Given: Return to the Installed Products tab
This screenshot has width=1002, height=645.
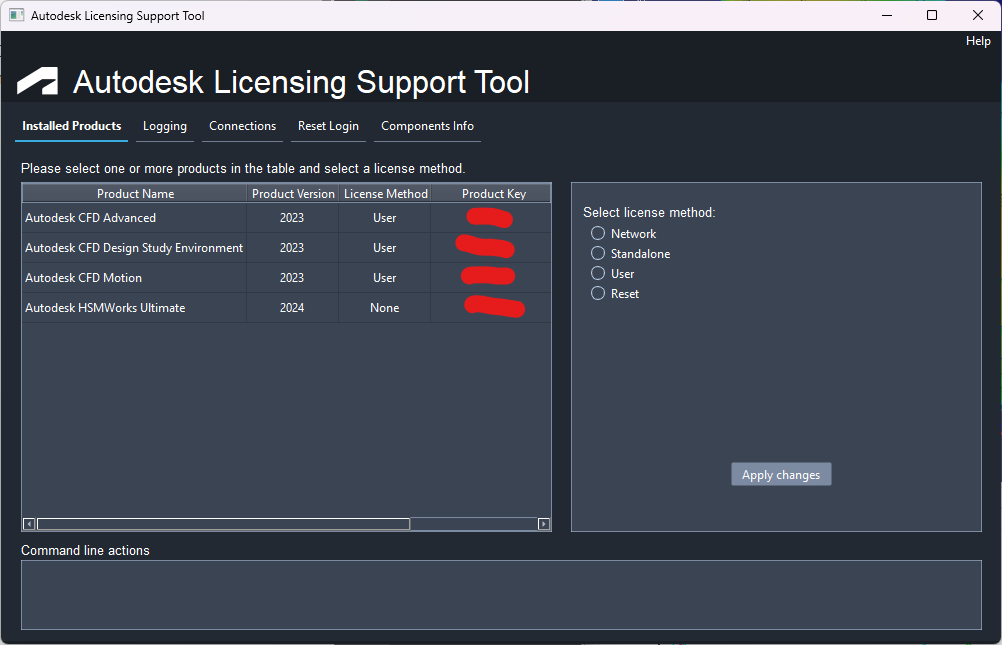Looking at the screenshot, I should [x=70, y=126].
